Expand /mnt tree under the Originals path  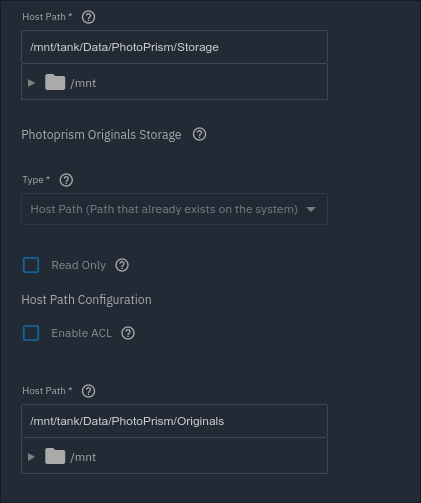tap(31, 457)
